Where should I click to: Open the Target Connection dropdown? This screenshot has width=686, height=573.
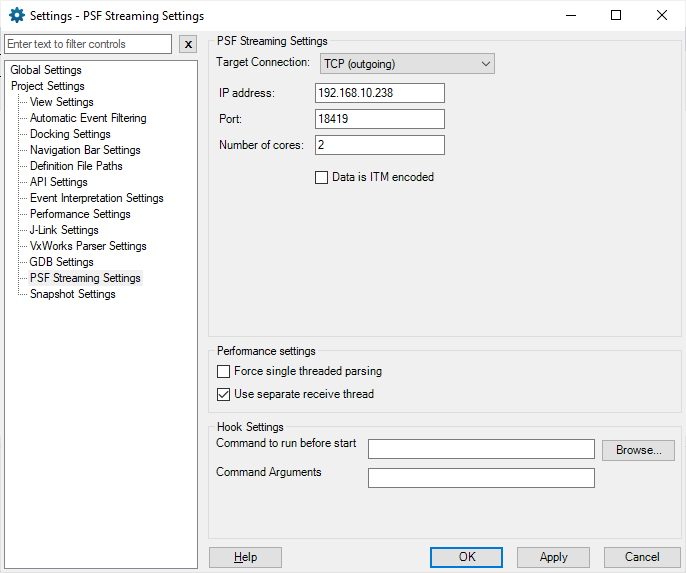tap(407, 64)
